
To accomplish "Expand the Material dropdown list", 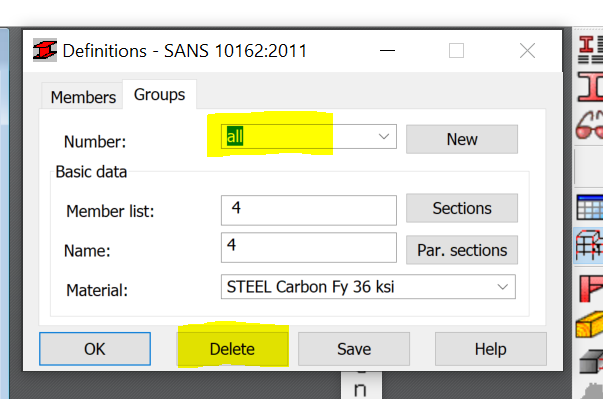I will (x=502, y=287).
